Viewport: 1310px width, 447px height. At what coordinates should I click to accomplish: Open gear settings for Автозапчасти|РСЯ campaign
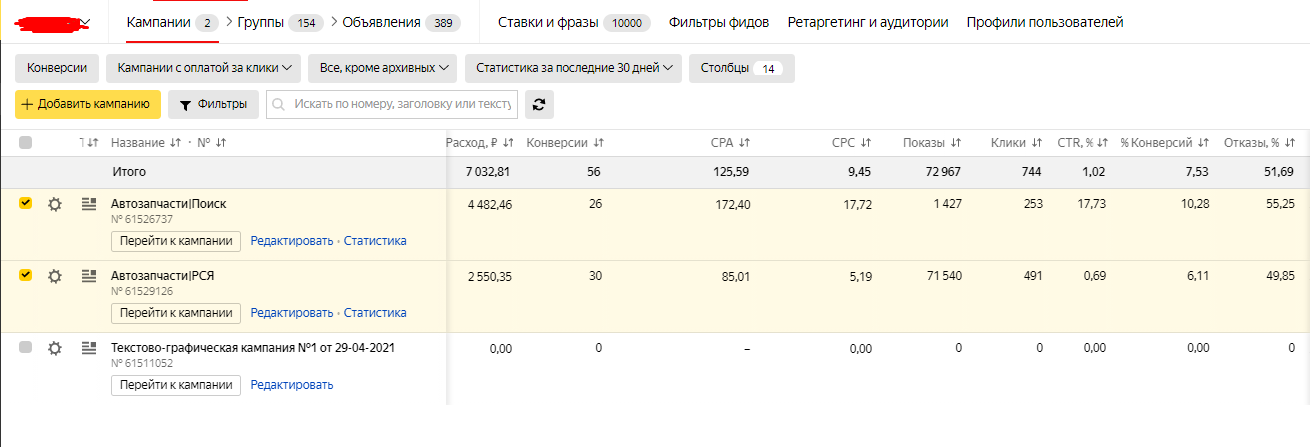pos(55,276)
